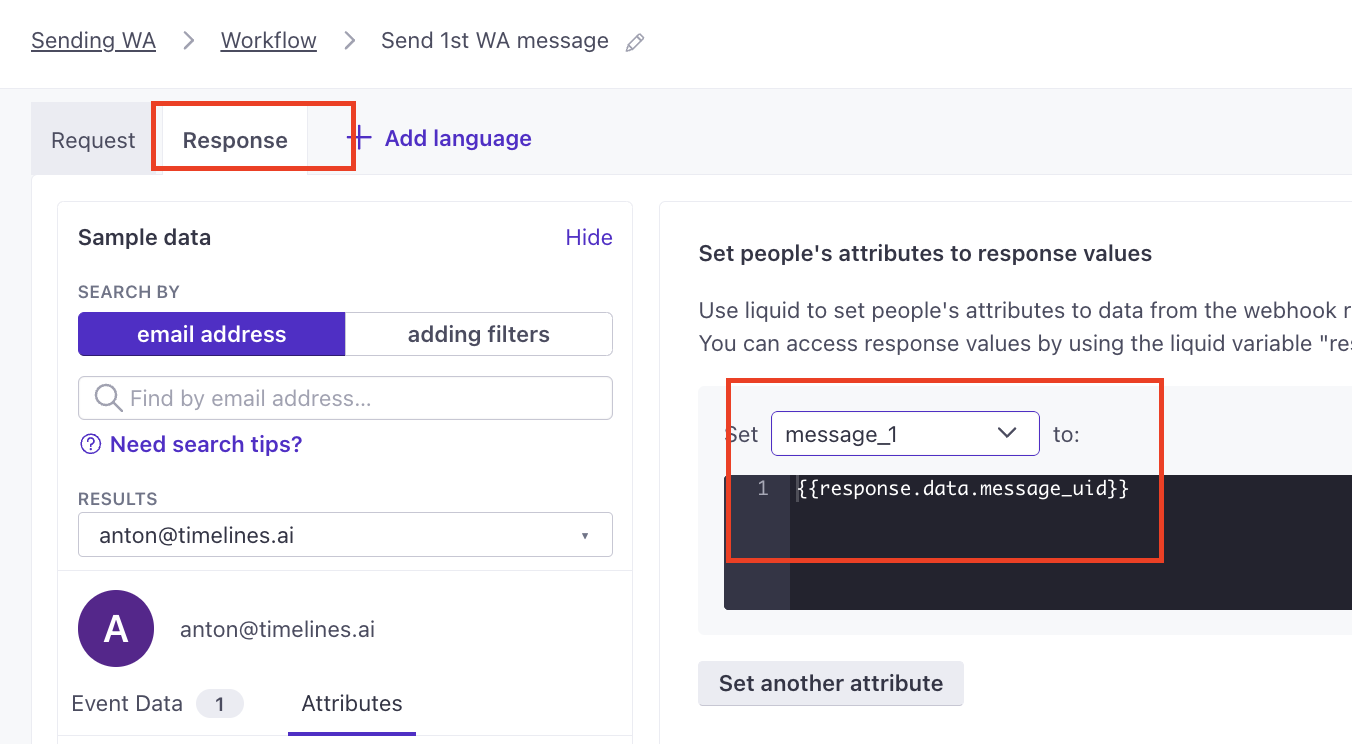The image size is (1352, 744).
Task: Click the liquid code line in the editor
Action: point(963,489)
